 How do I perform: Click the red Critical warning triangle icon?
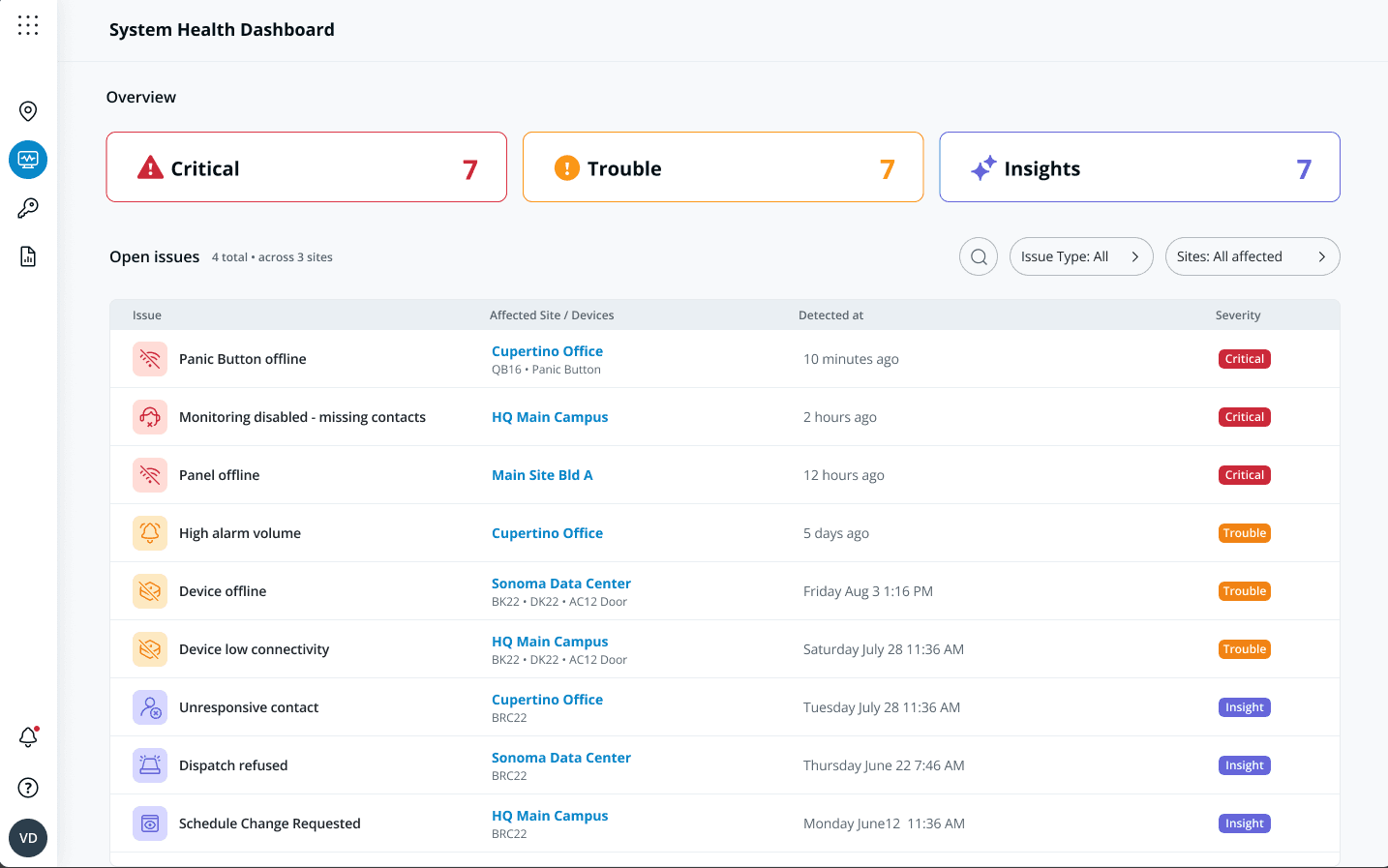(x=150, y=168)
